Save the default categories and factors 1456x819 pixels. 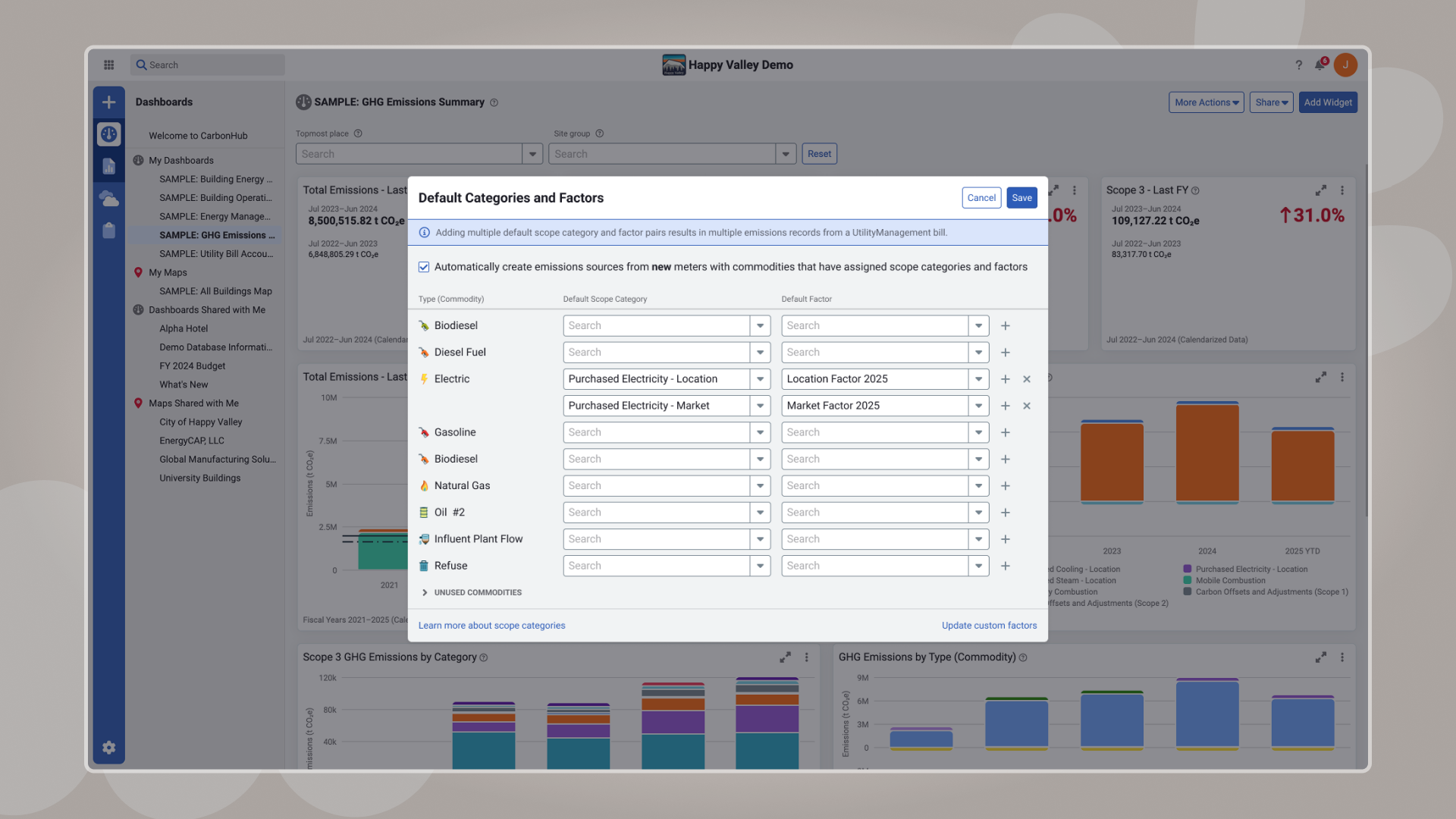click(1021, 198)
